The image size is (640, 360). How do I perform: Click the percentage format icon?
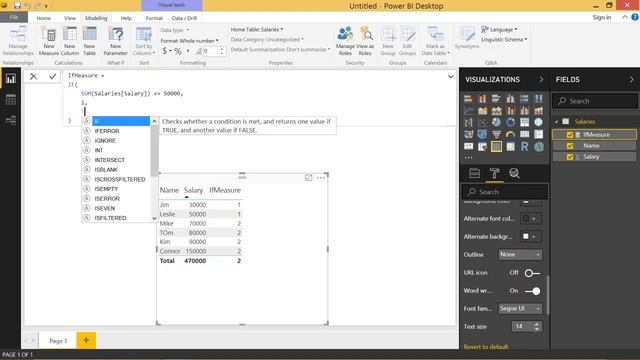click(178, 51)
